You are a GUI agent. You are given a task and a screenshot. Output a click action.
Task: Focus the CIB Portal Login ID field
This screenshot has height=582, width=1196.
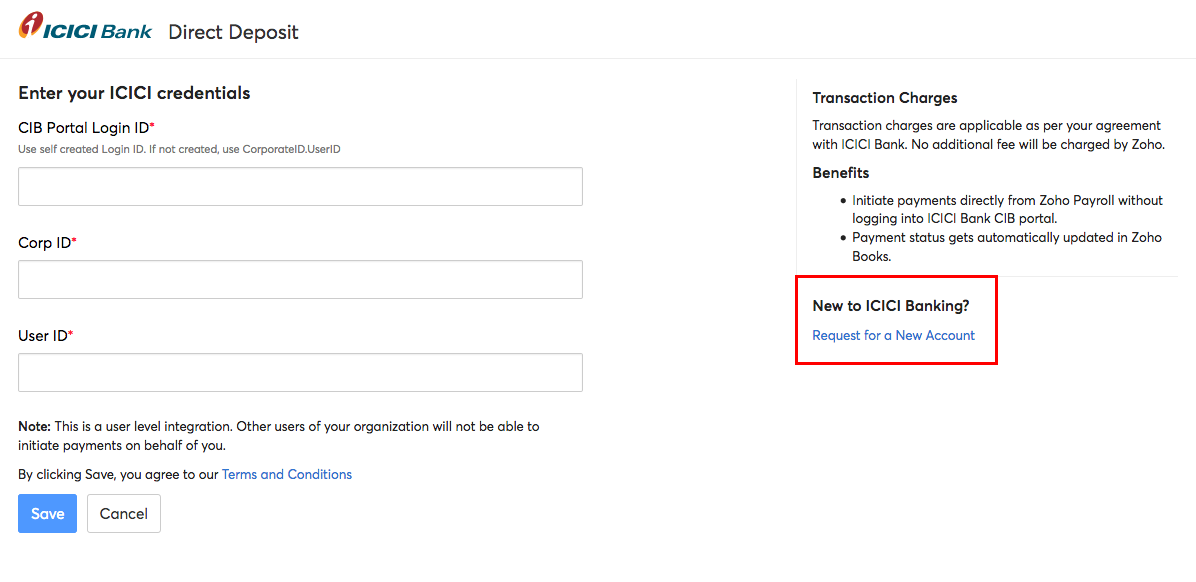[301, 187]
